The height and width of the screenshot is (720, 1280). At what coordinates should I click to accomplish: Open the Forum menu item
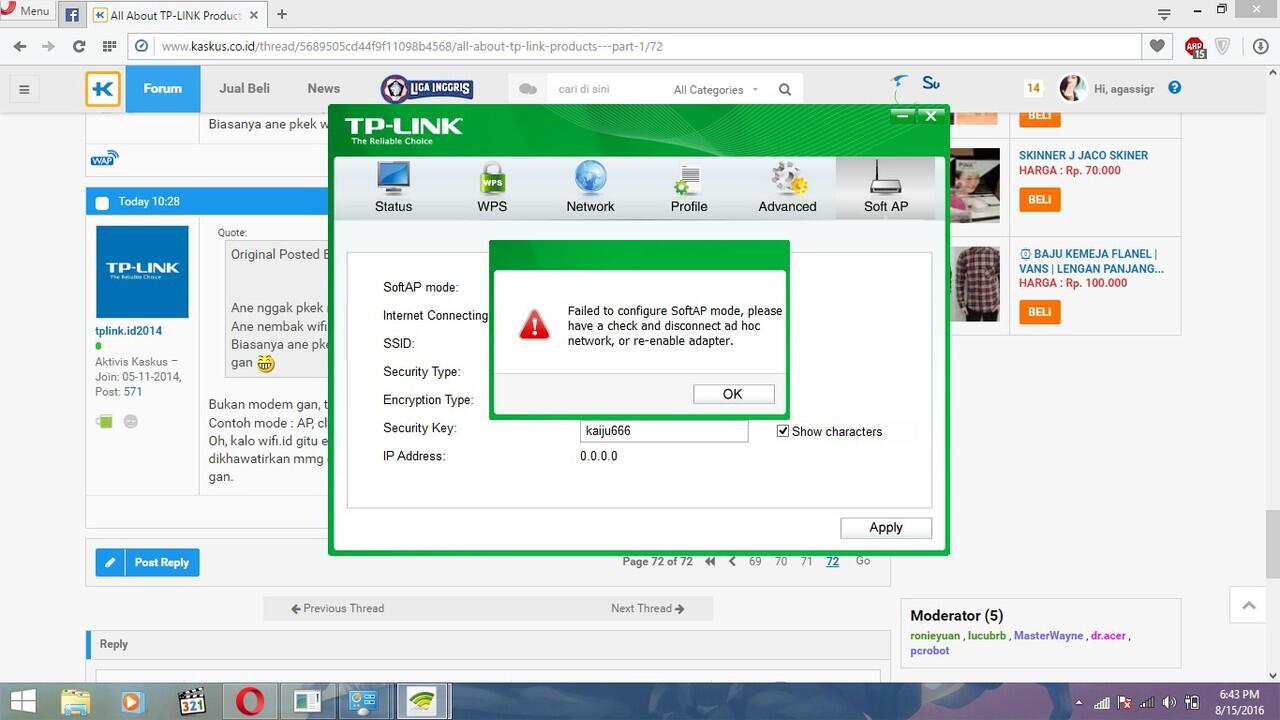click(x=162, y=88)
